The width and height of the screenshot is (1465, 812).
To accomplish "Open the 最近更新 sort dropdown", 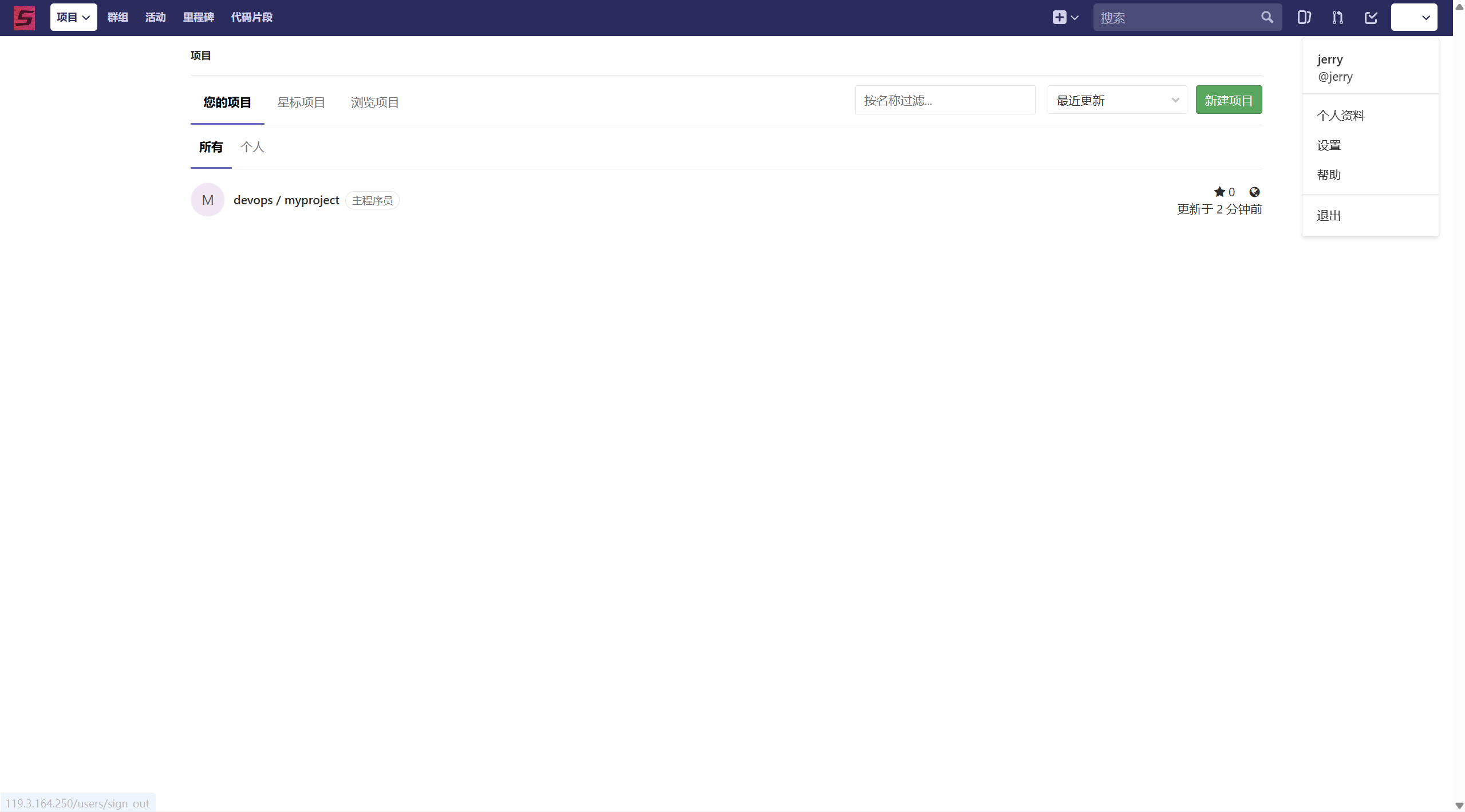I will [1117, 100].
